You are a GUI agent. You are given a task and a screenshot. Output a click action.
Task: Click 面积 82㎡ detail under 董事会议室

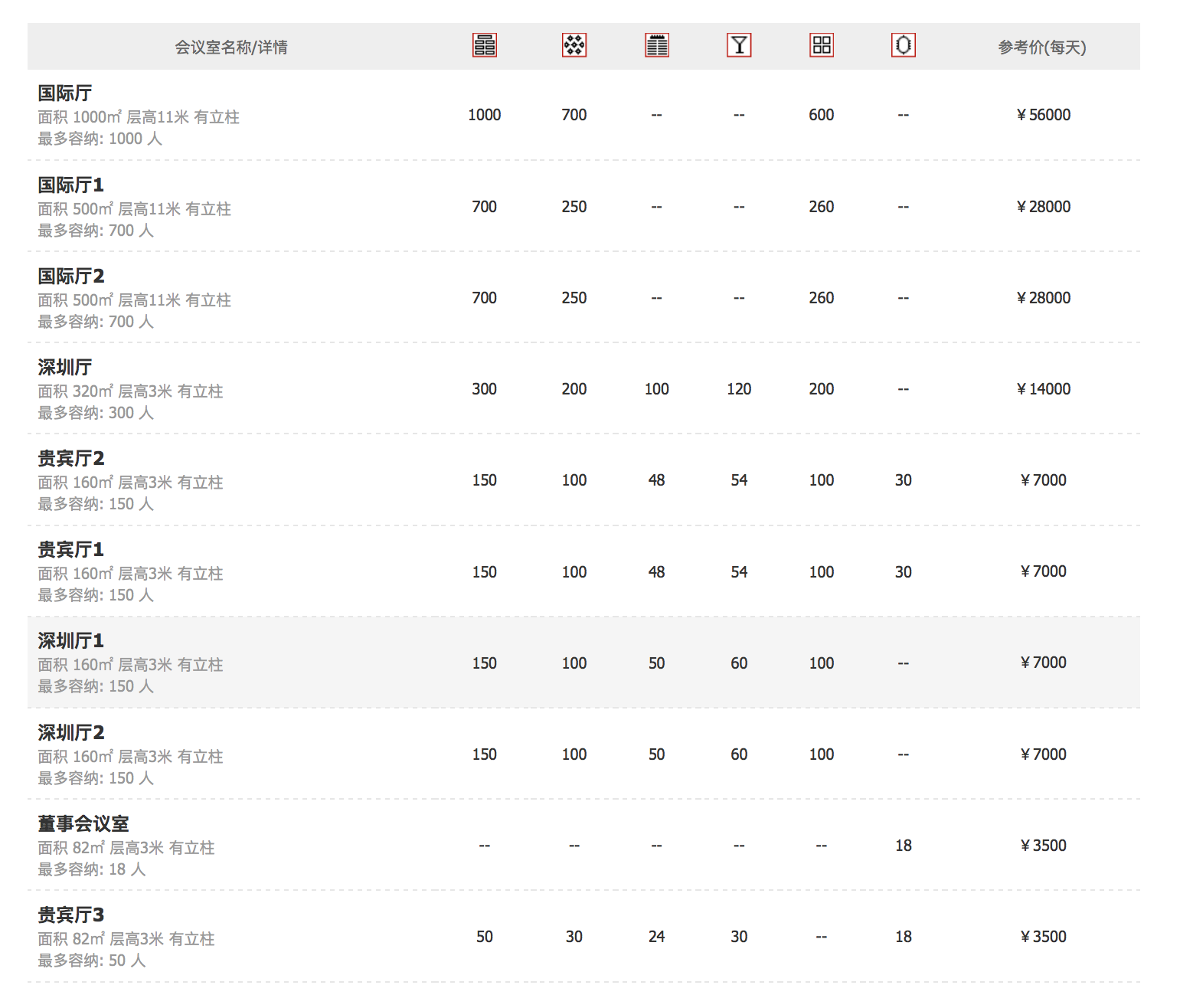[126, 848]
